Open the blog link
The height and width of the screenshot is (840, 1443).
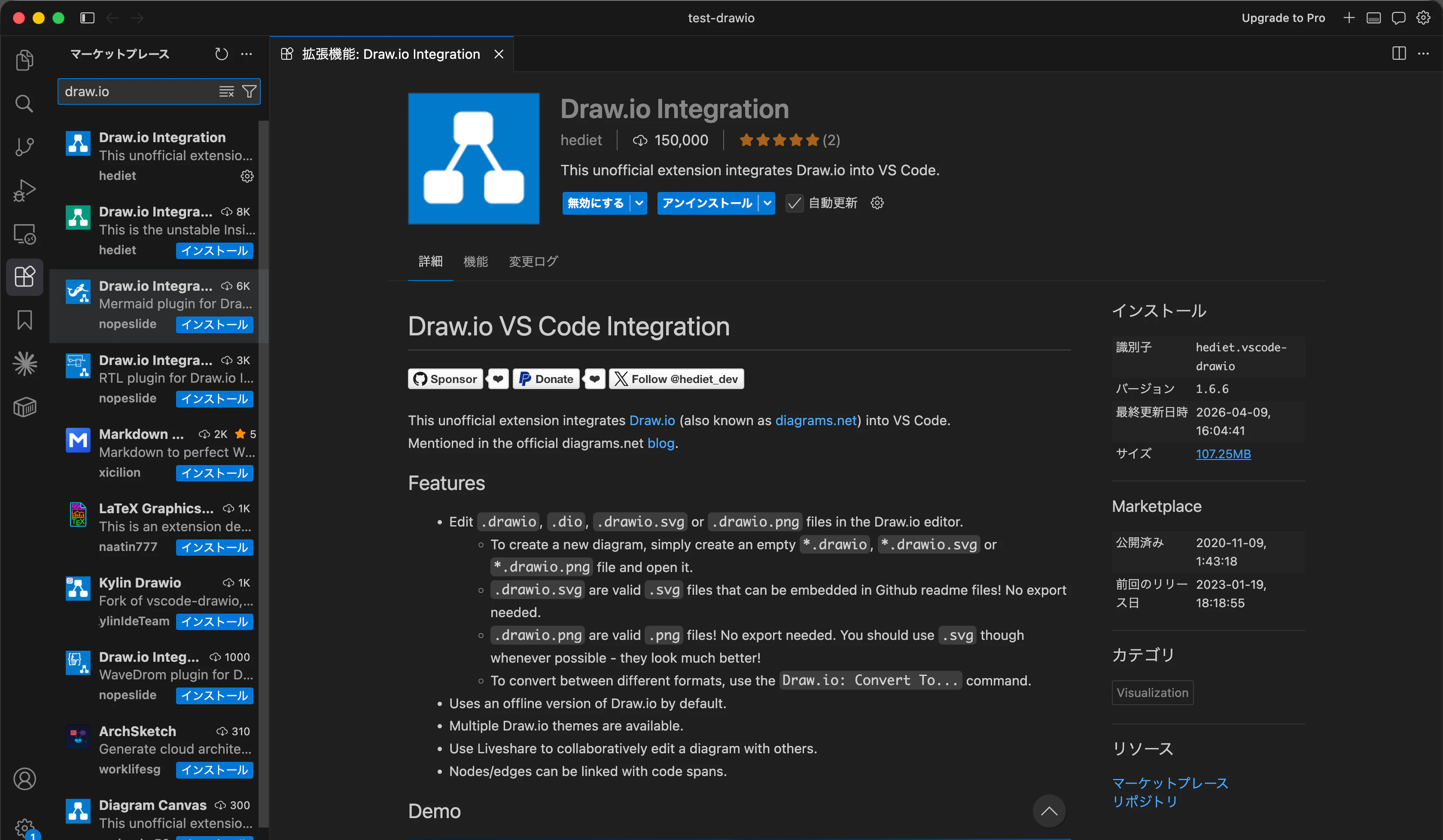661,443
